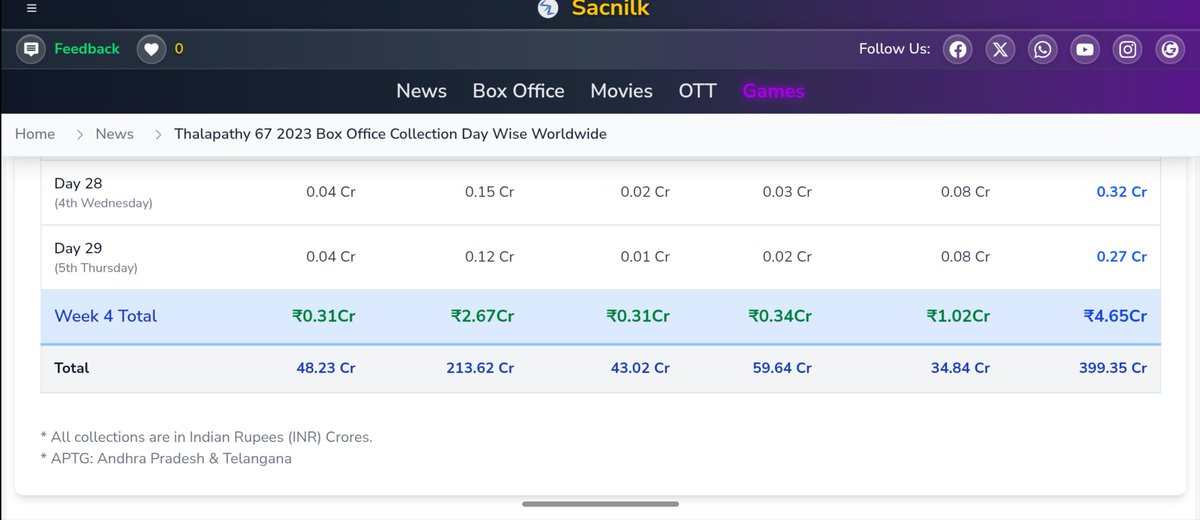Image resolution: width=1200 pixels, height=520 pixels.
Task: Click the 43.02 Cr total cell
Action: pos(640,368)
